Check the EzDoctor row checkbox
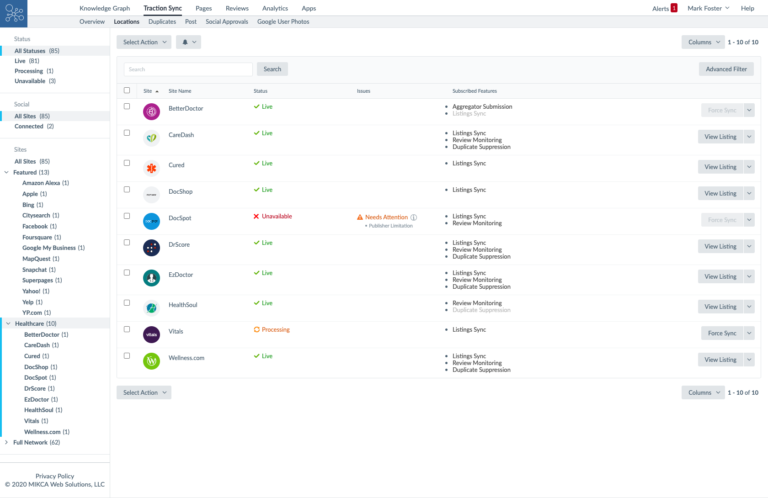Viewport: 768px width, 498px height. [127, 273]
